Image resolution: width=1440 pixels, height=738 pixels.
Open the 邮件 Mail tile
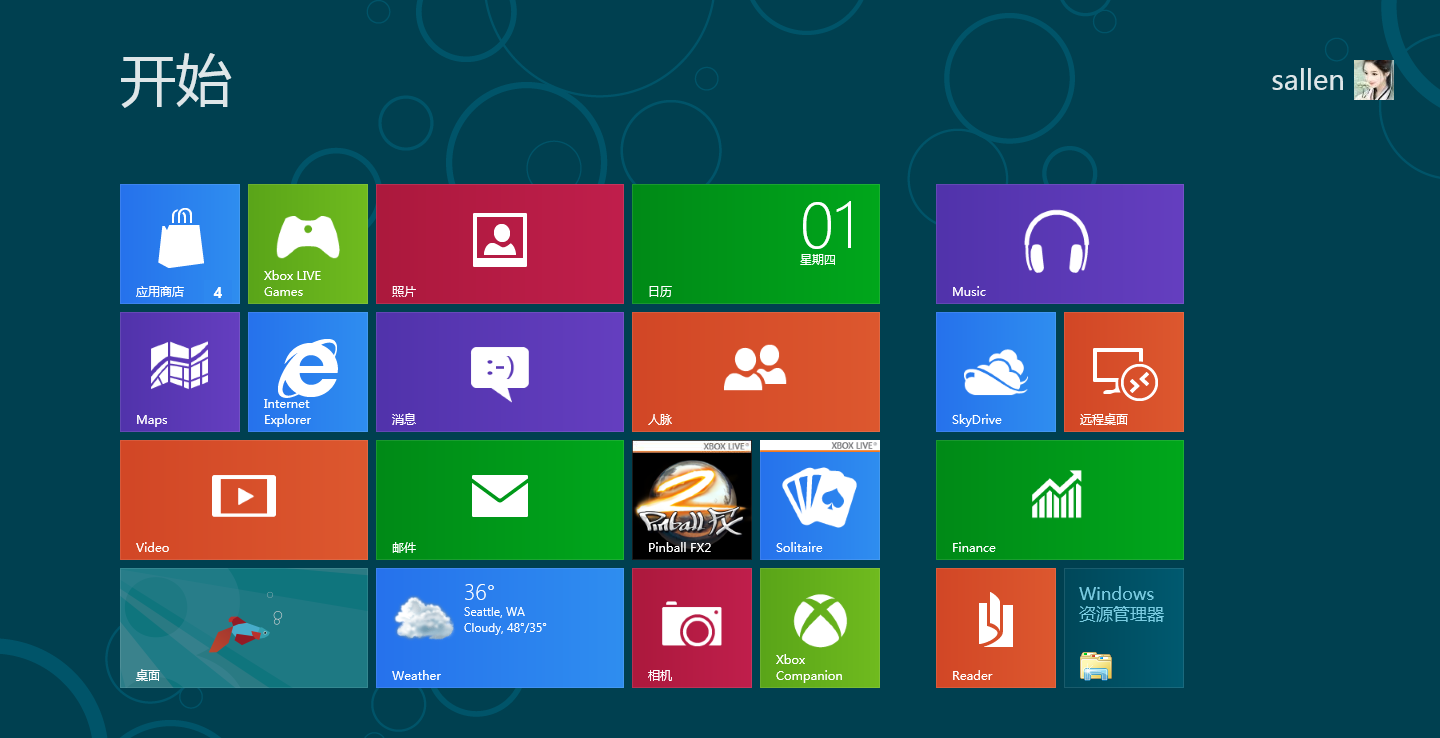pyautogui.click(x=500, y=500)
